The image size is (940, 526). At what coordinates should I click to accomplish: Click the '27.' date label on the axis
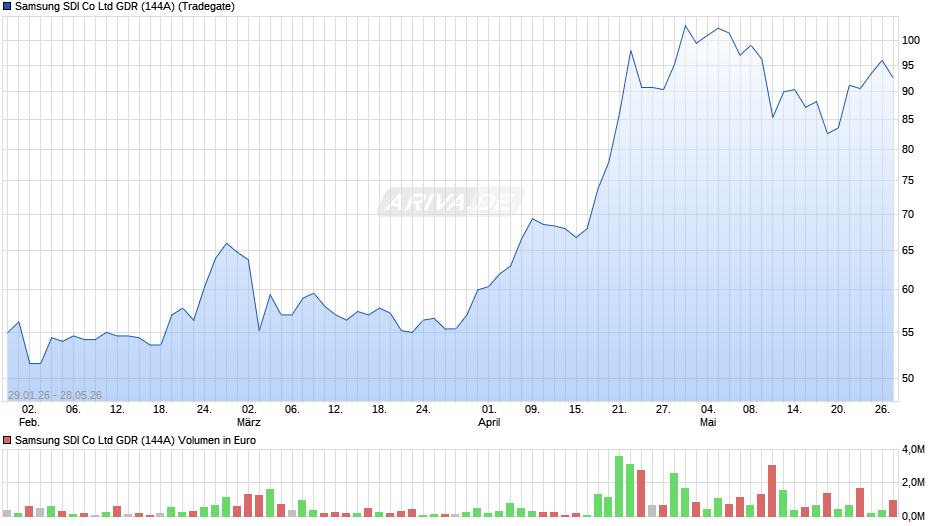point(663,409)
